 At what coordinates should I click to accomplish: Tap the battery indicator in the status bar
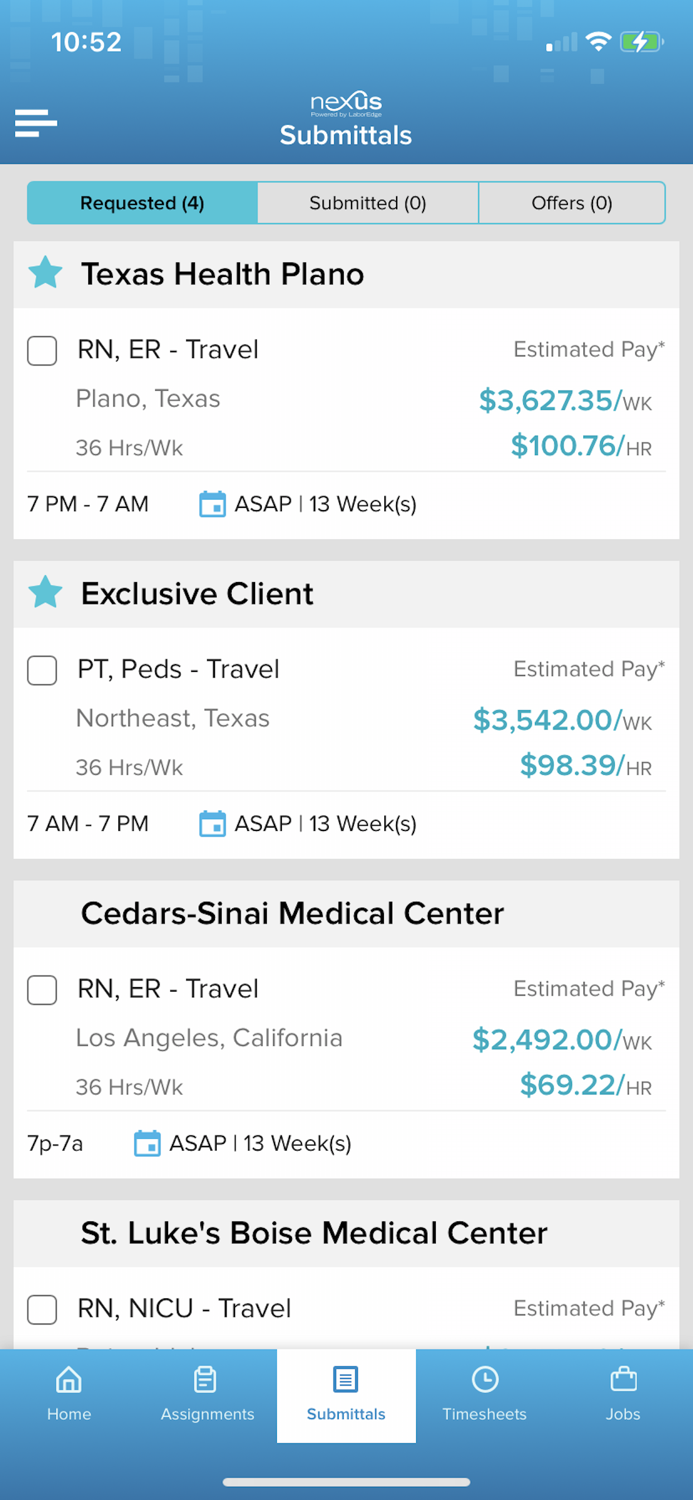tap(641, 42)
